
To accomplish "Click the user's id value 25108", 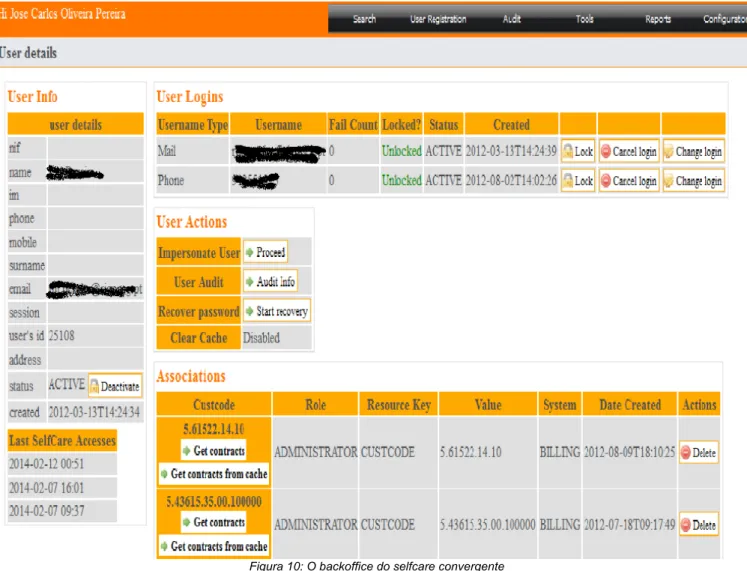I will (61, 336).
